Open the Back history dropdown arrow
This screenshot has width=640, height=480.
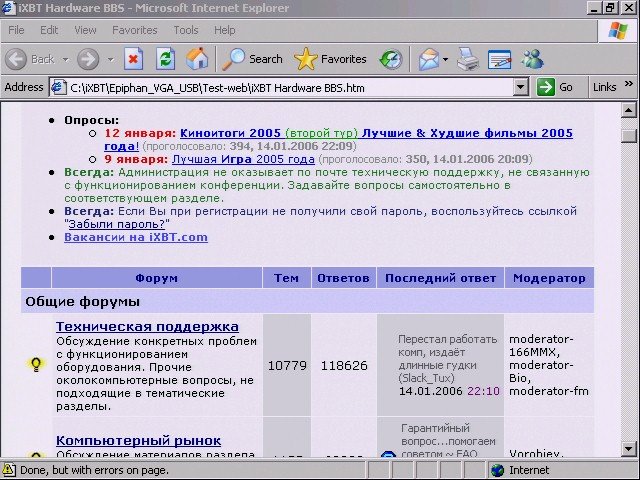click(x=66, y=60)
